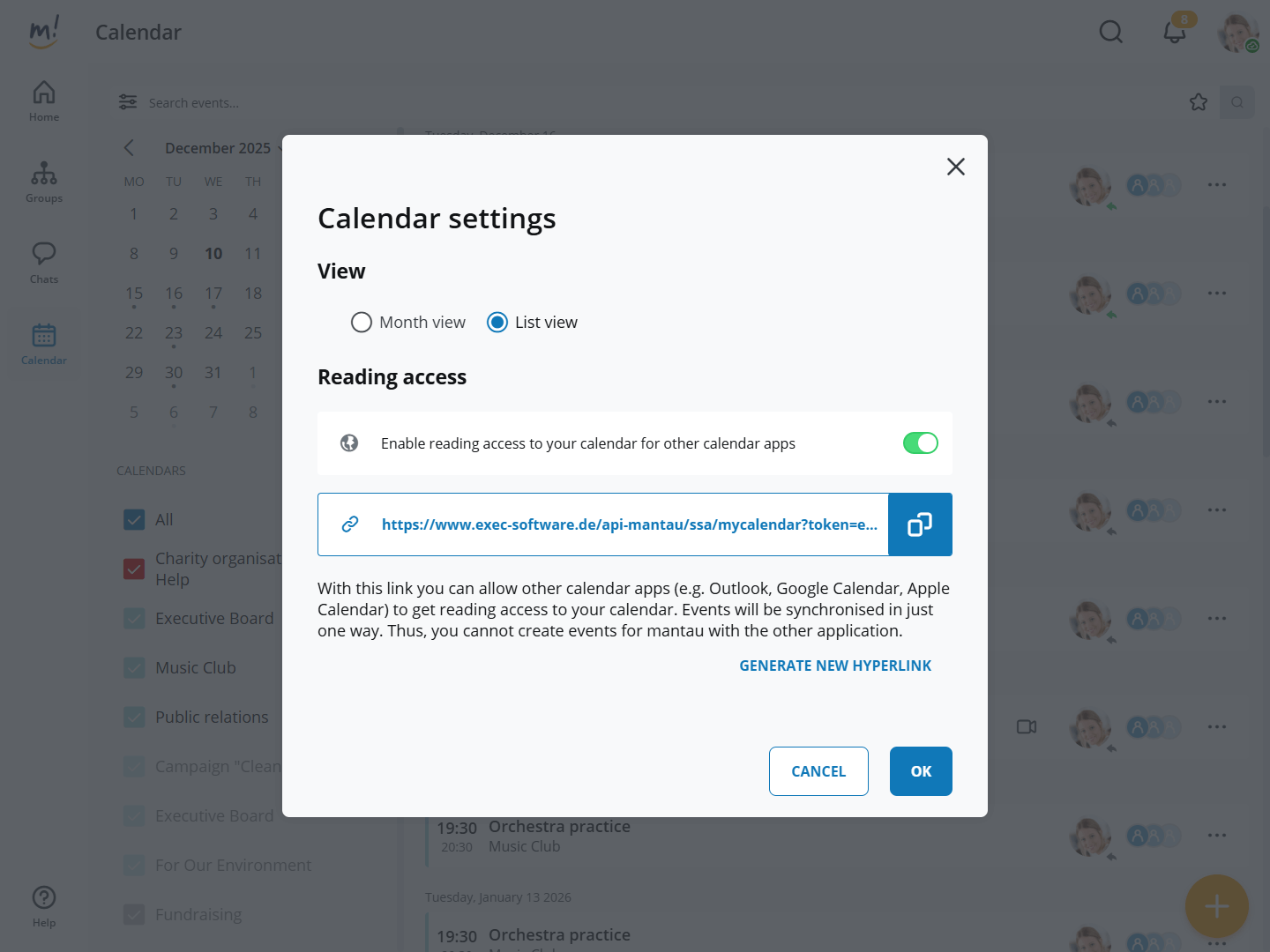1270x952 pixels.
Task: Click the favorites star icon
Action: click(x=1198, y=102)
